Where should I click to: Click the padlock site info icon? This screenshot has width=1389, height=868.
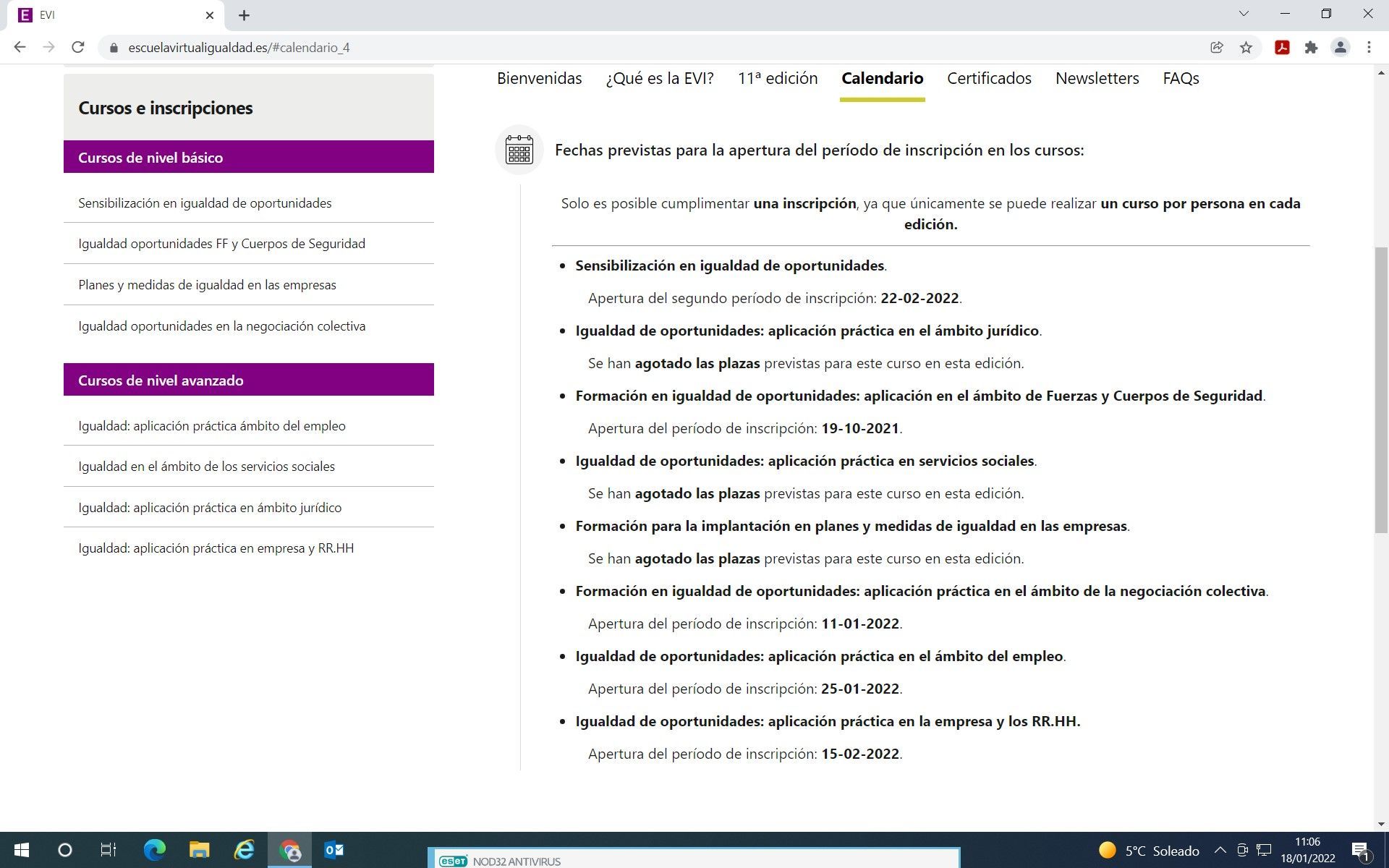coord(113,48)
